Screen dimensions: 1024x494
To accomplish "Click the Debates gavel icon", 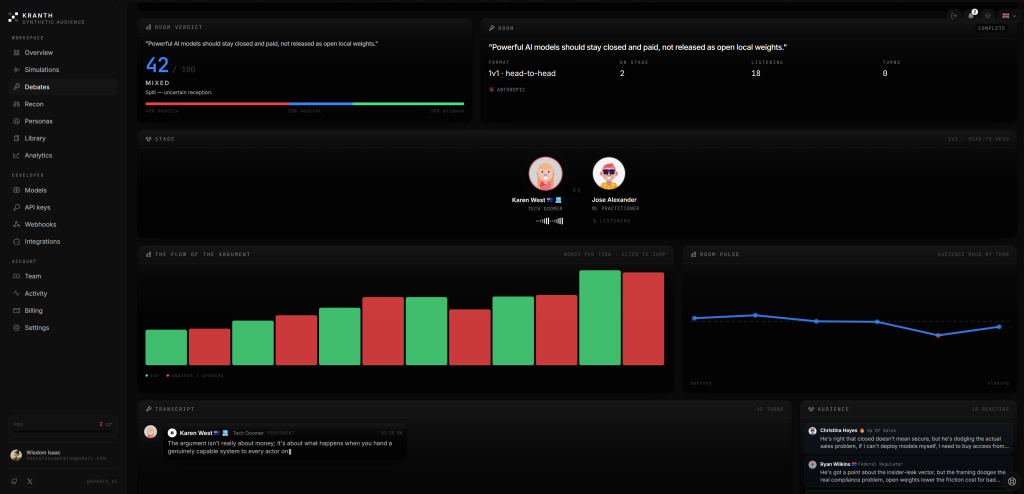I will (x=16, y=87).
